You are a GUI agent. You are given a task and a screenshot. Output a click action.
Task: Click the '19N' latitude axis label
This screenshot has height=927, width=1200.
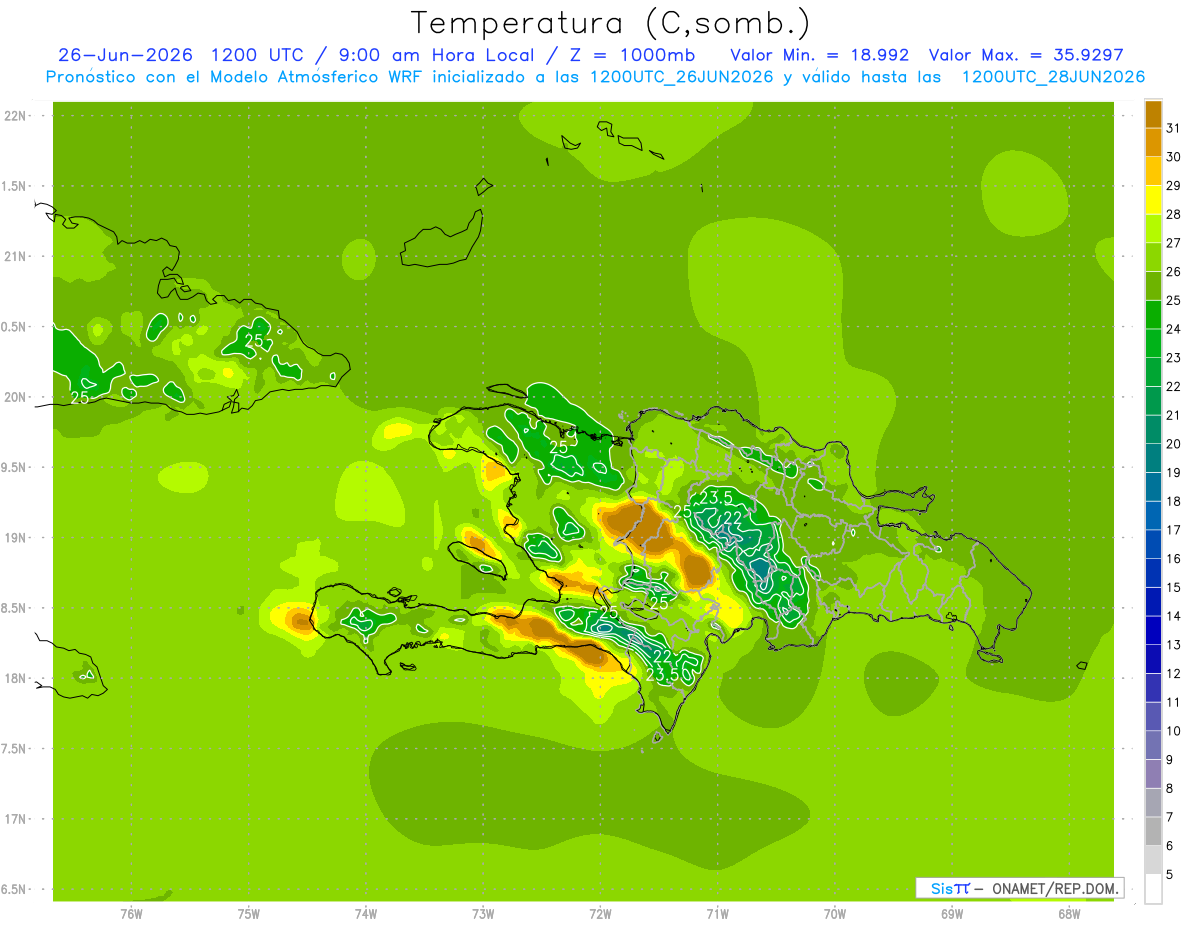click(x=16, y=538)
